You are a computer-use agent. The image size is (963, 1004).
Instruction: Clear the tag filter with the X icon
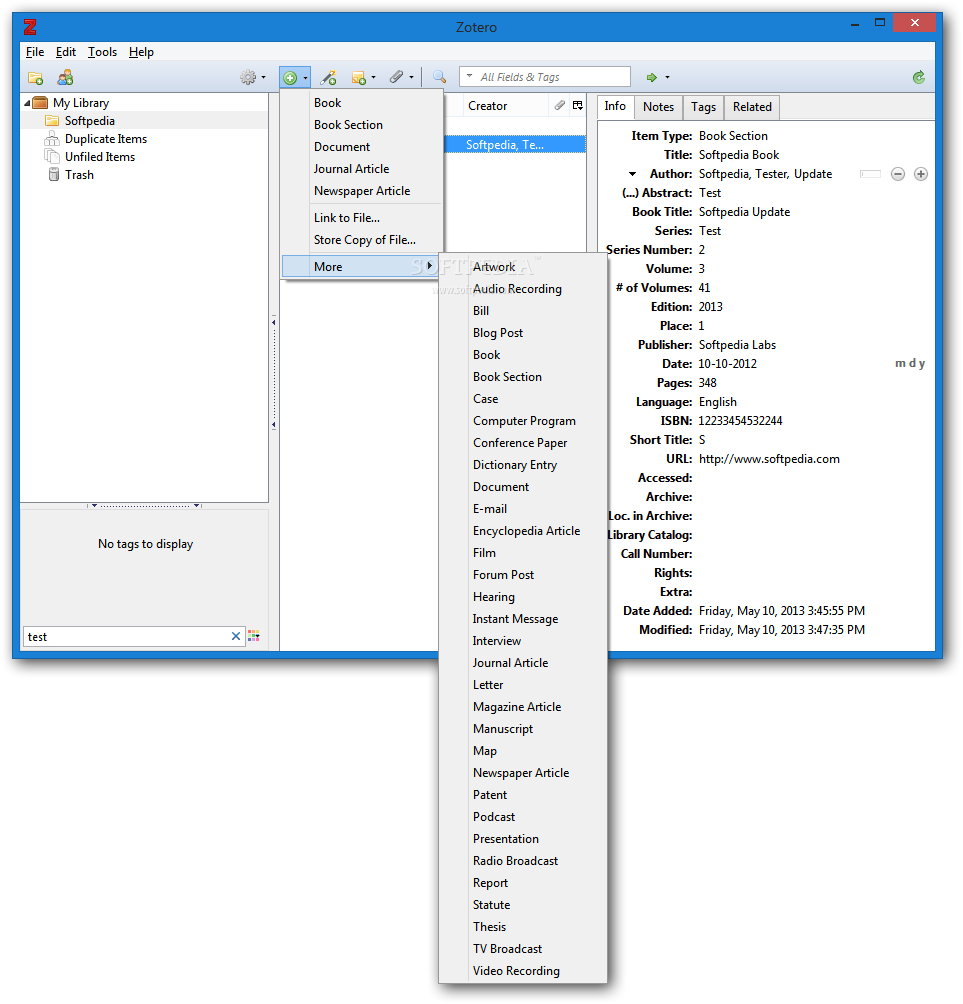(236, 636)
